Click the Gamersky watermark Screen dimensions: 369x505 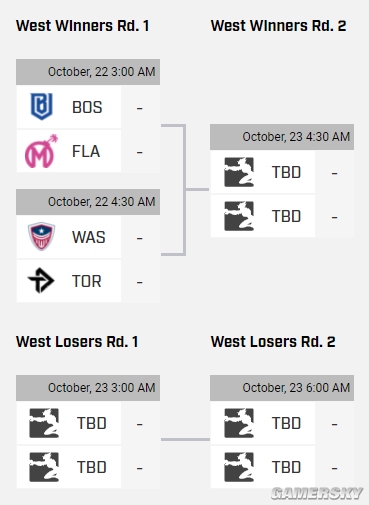point(317,494)
